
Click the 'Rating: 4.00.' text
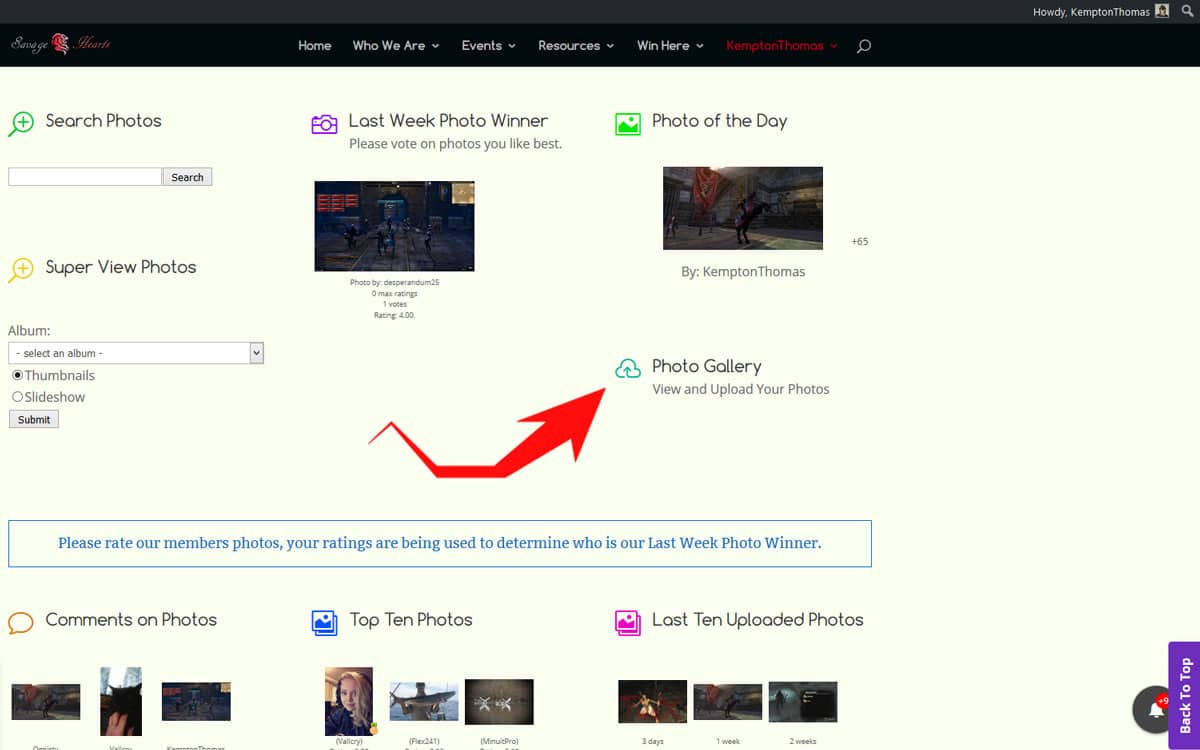(x=395, y=315)
